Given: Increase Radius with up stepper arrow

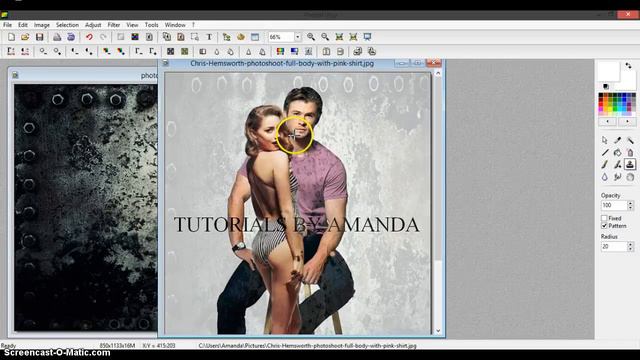Looking at the screenshot, I should (630, 244).
